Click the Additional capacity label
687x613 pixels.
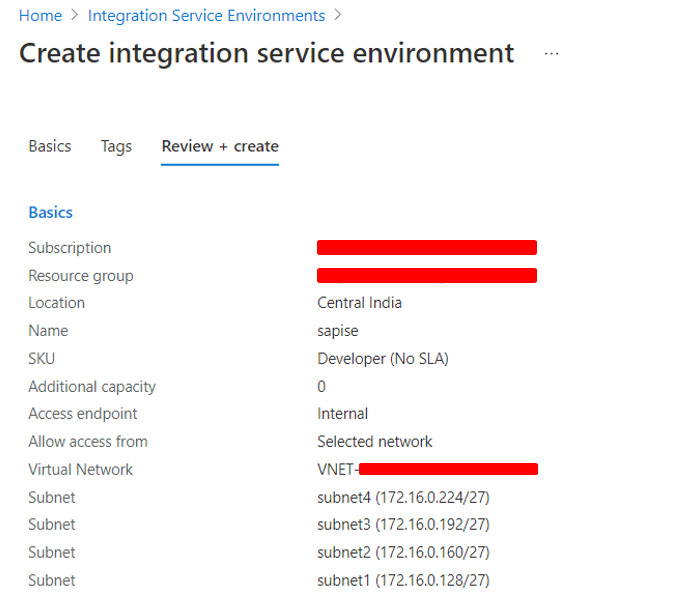point(92,387)
